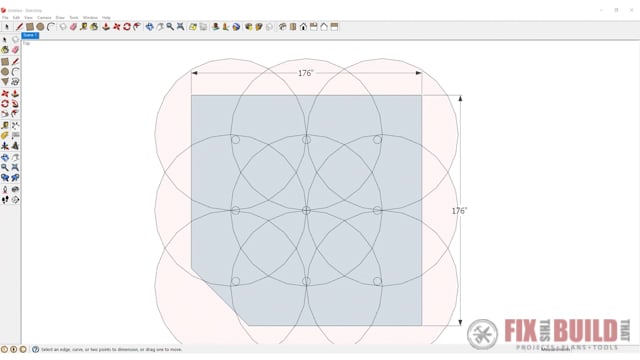Select the Protractor tool

click(5, 136)
